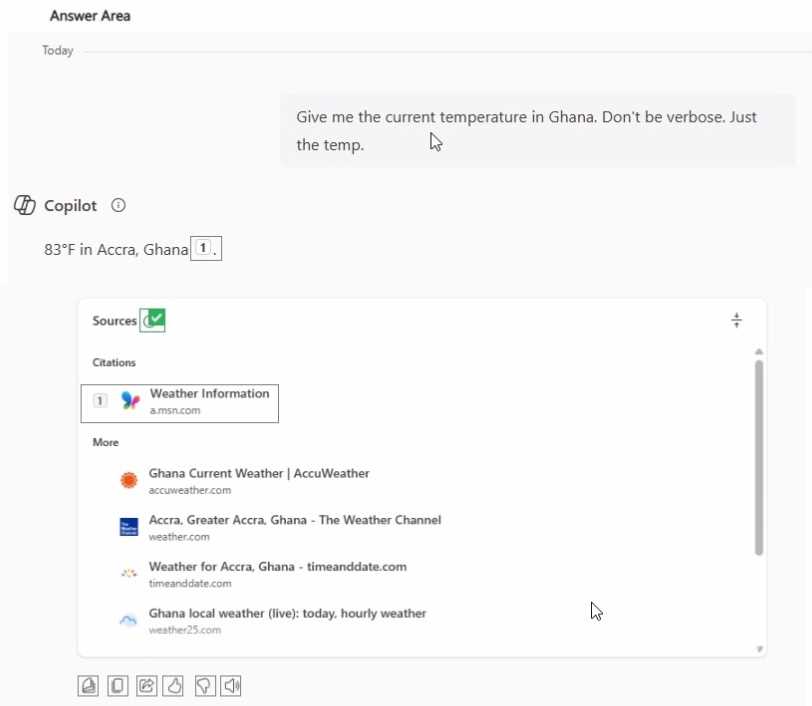Screen dimensions: 812x706
Task: Select the Read aloud speaker icon
Action: 231,686
